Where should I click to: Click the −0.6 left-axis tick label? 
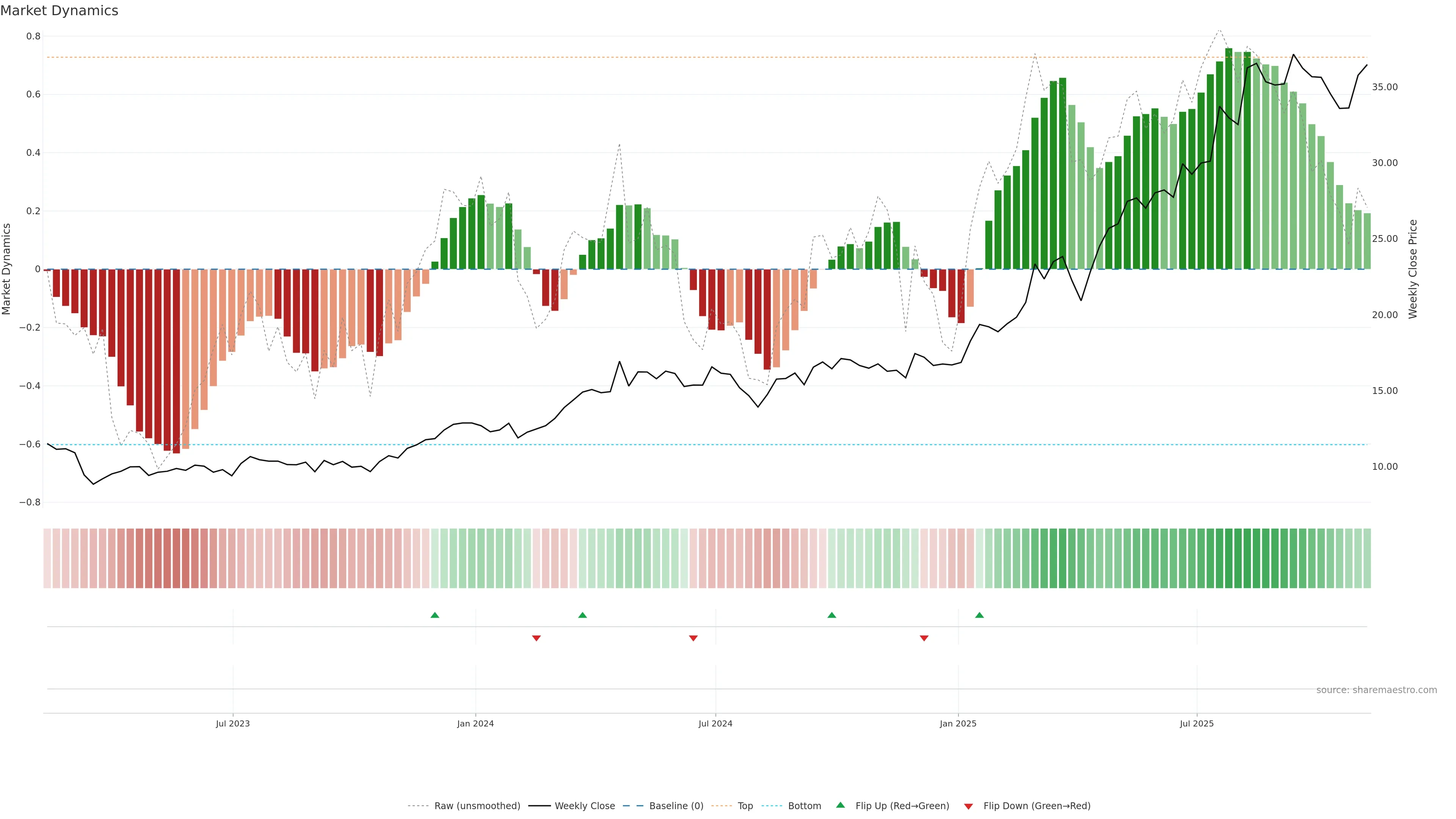(30, 444)
